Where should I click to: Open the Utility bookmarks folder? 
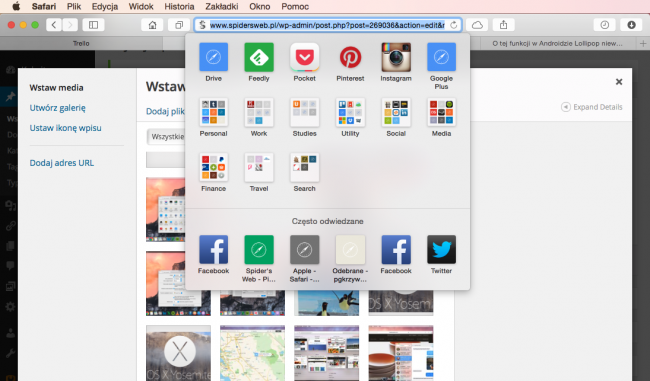(x=350, y=112)
